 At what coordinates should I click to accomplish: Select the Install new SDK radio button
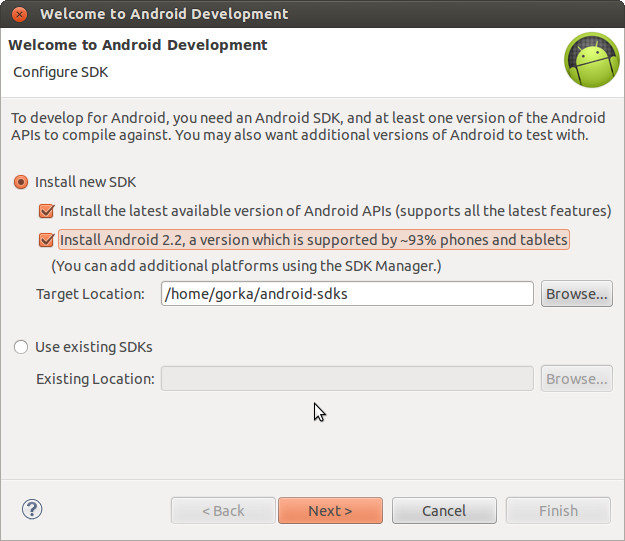tap(21, 182)
